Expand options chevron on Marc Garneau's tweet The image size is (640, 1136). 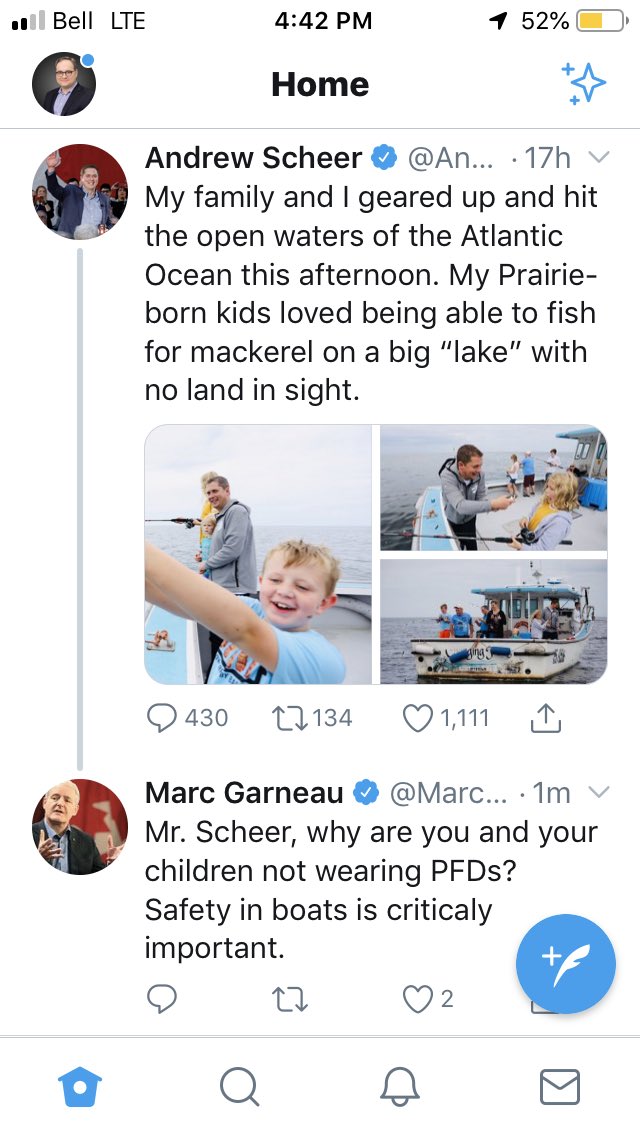click(599, 793)
